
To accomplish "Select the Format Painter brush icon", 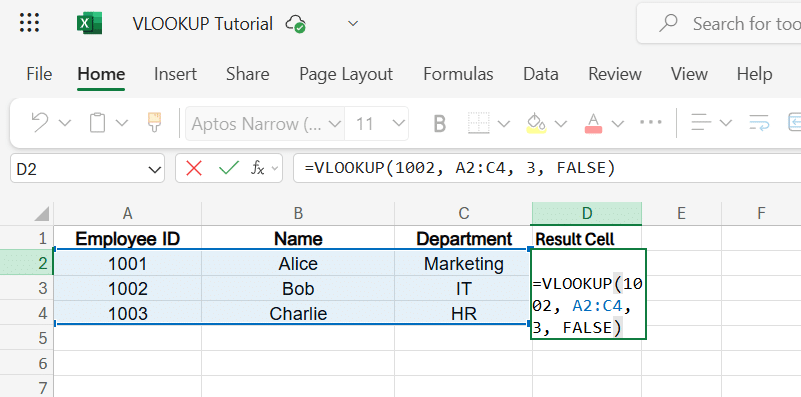I will point(154,123).
